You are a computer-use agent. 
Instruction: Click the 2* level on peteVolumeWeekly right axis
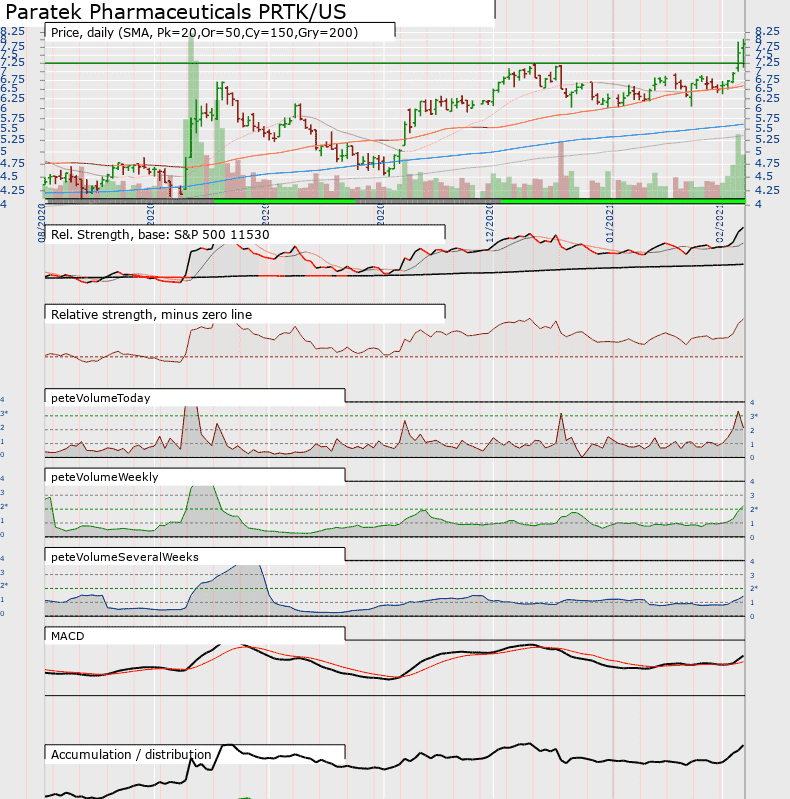(753, 509)
